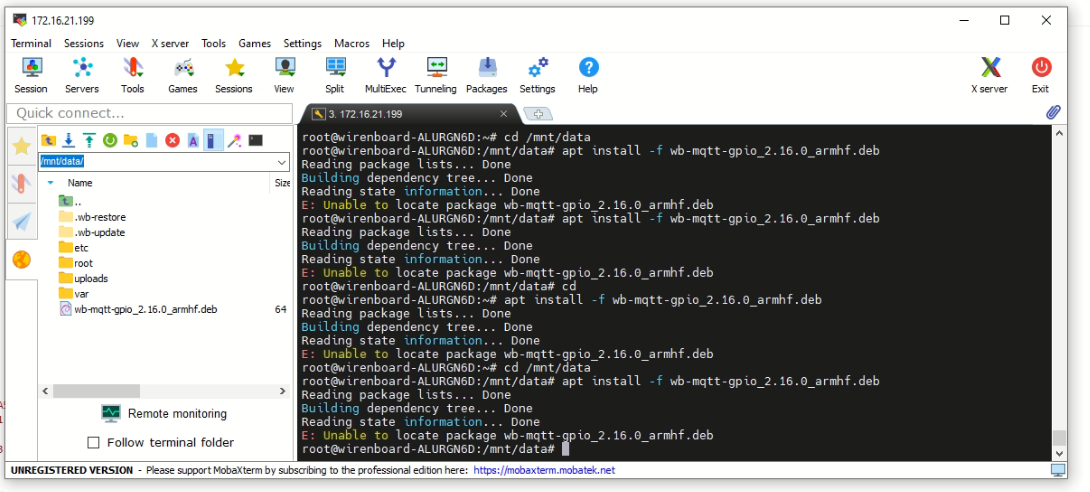The width and height of the screenshot is (1090, 492).
Task: Select the etc folder
Action: (x=74, y=247)
